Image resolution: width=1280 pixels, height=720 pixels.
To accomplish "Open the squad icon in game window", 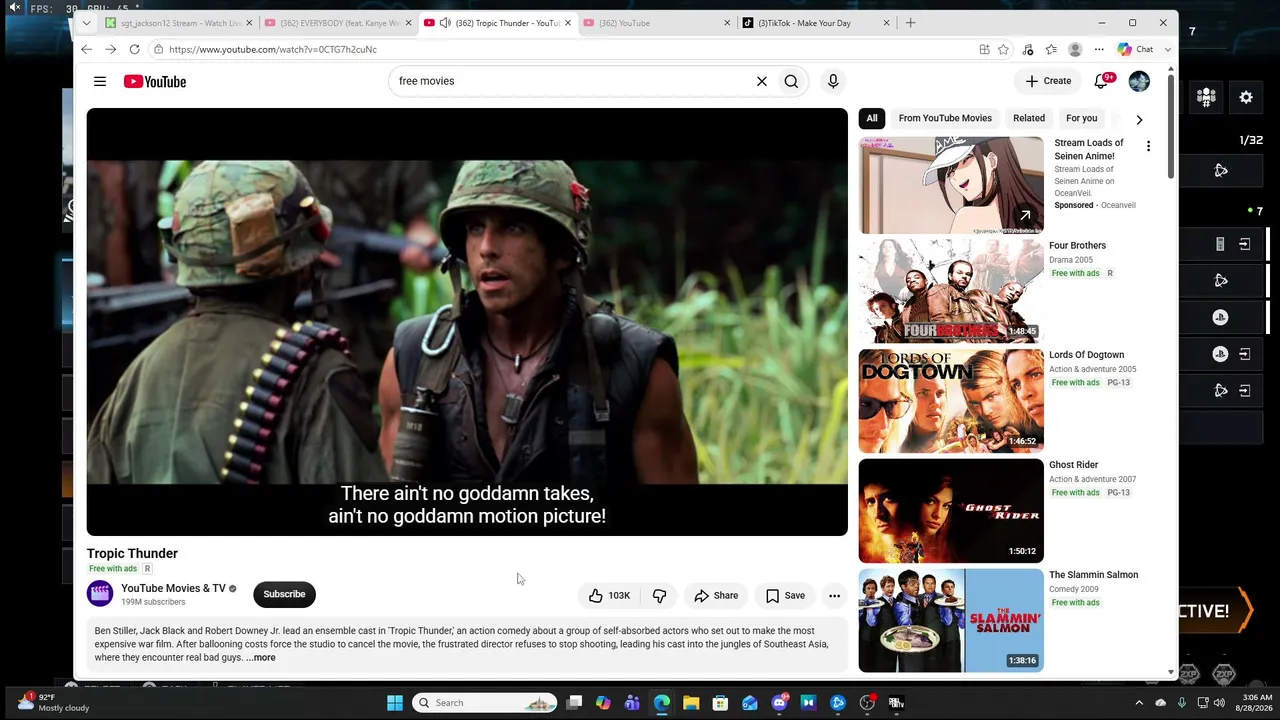I will [x=1206, y=97].
